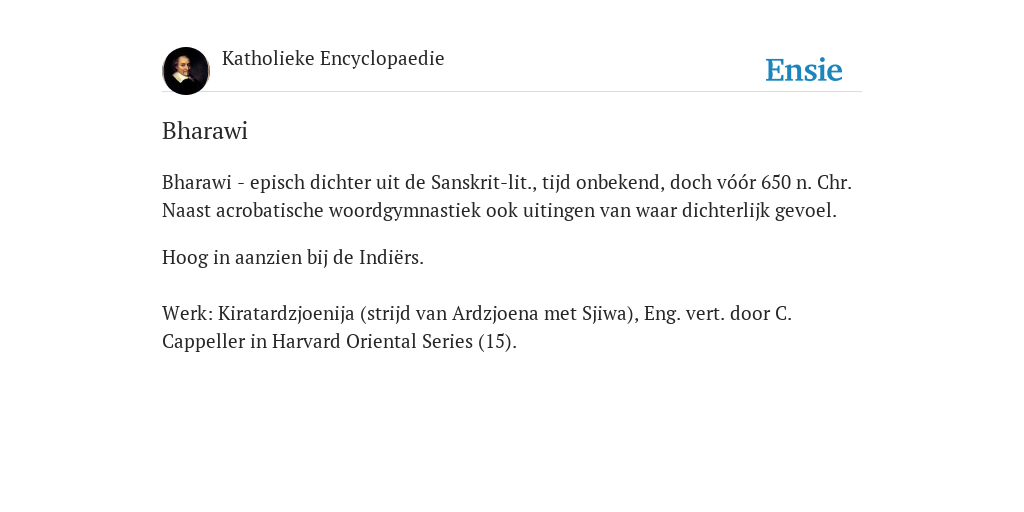Click Harvard Oriental Series text
Screen dimensions: 1024x512
(x=372, y=342)
